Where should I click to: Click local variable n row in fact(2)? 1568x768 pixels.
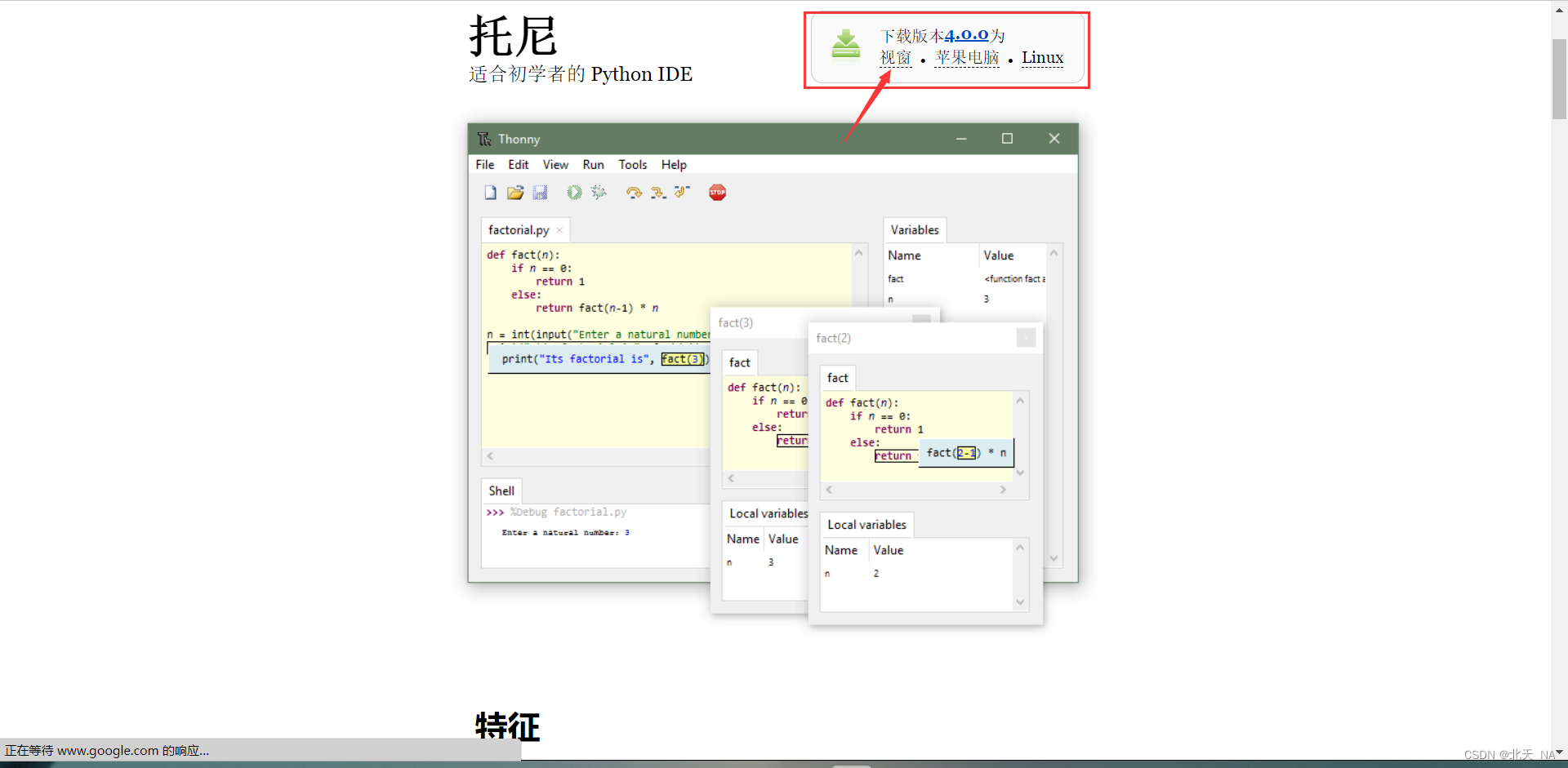916,574
